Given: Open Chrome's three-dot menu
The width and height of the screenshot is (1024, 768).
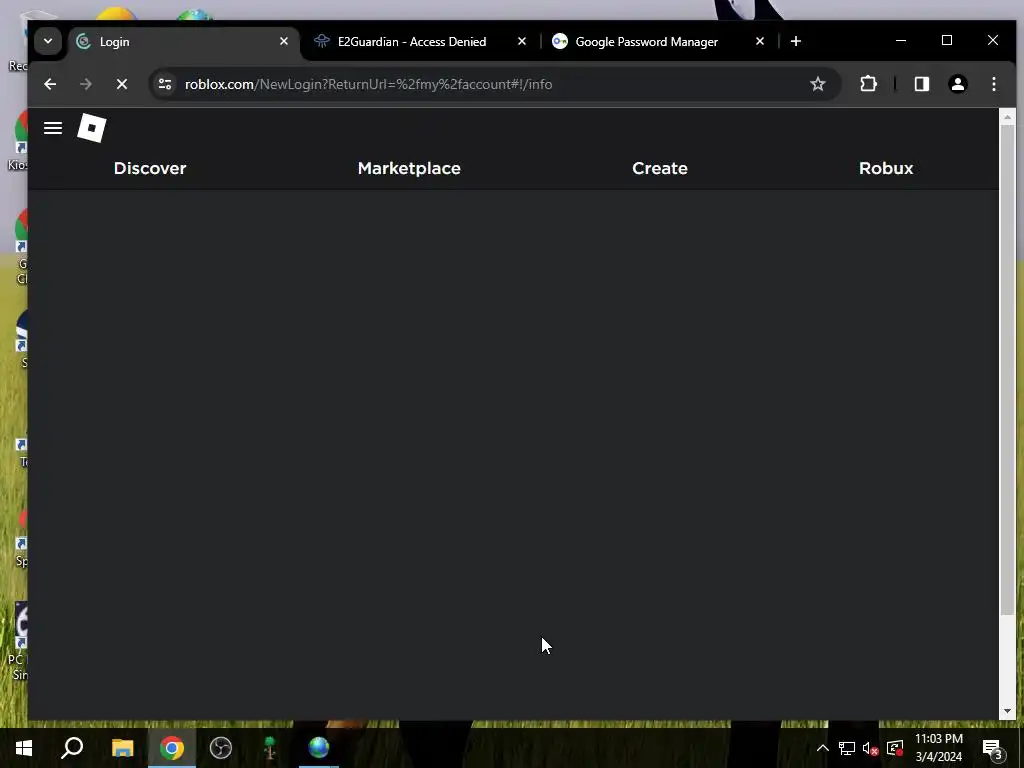Looking at the screenshot, I should pos(993,84).
